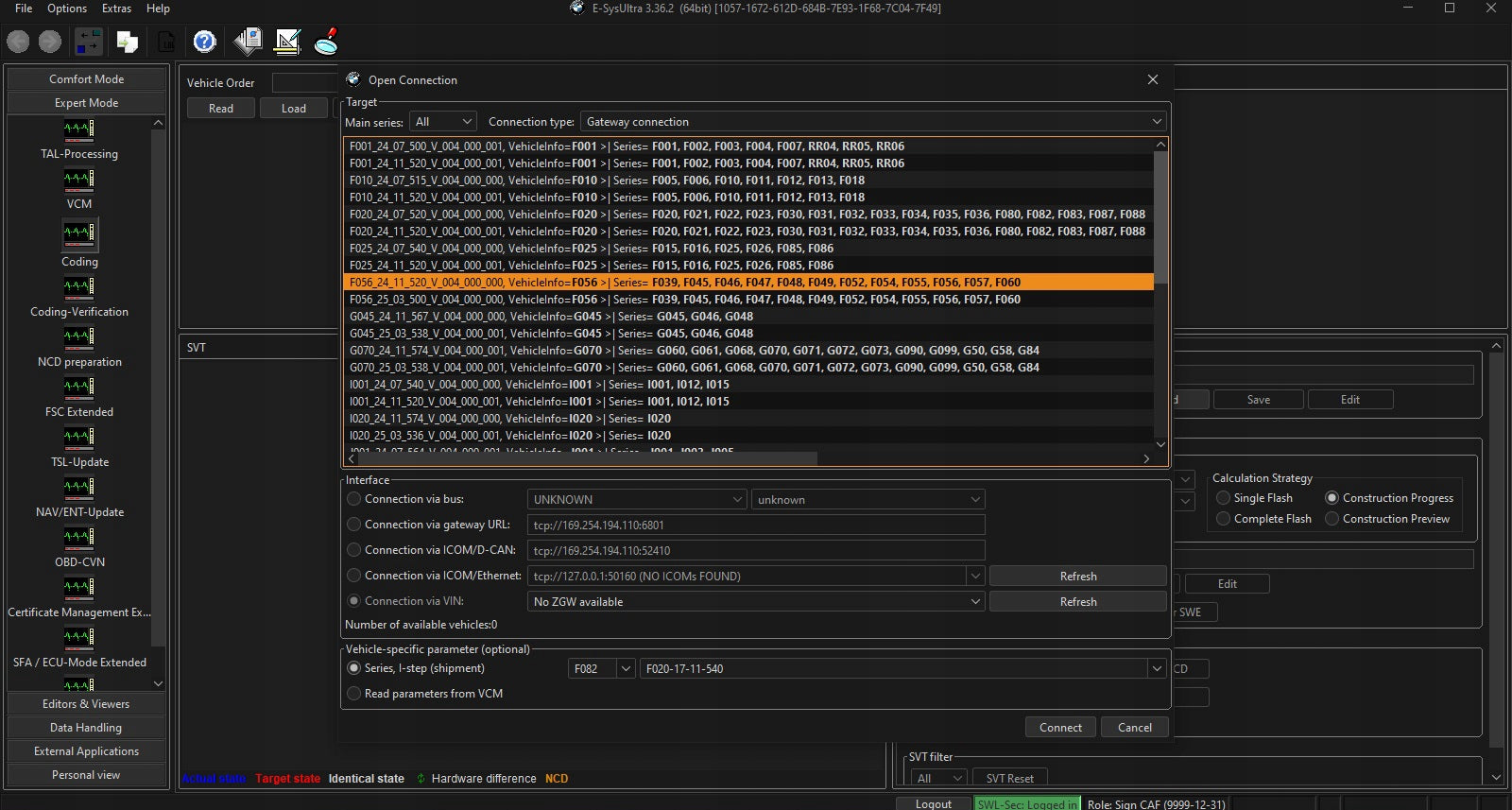
Task: Choose Complete Flash calculation strategy
Action: click(1224, 519)
